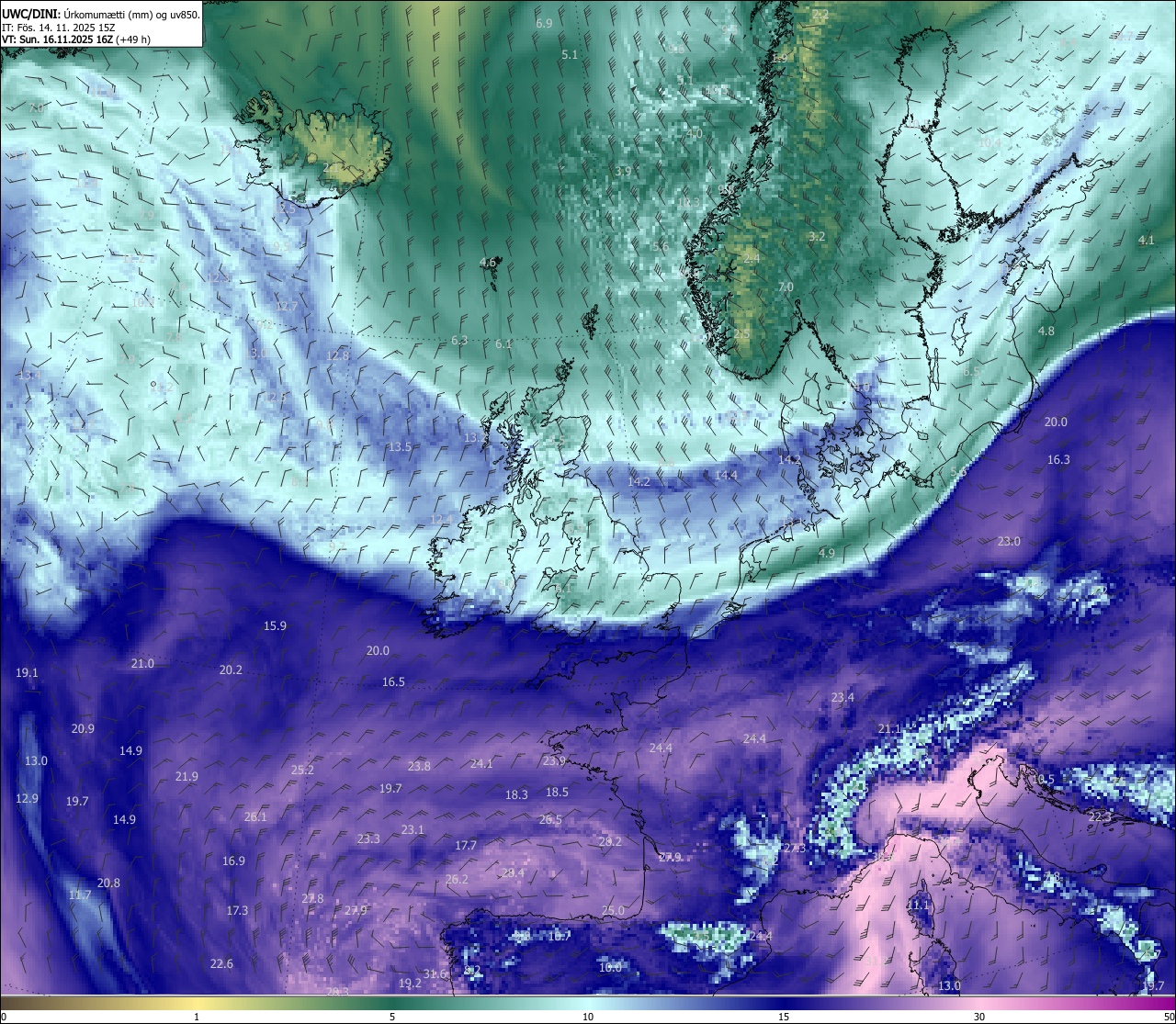Click the 21.0 value label
The height and width of the screenshot is (1024, 1176).
(142, 663)
